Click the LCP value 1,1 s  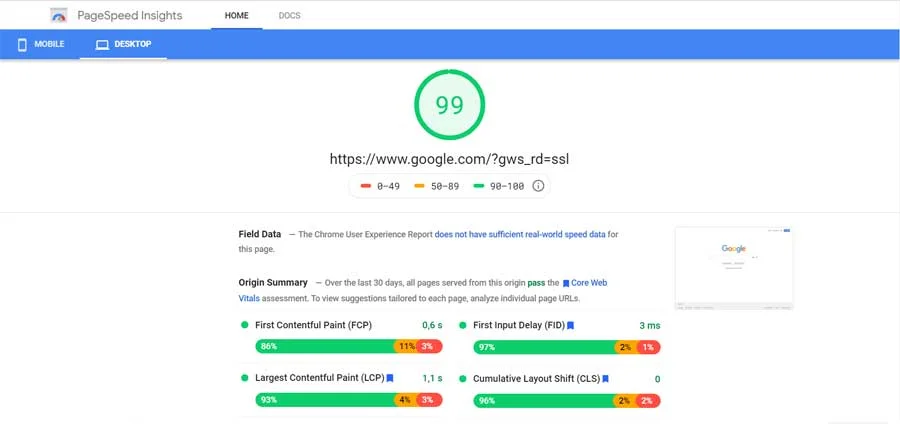pyautogui.click(x=432, y=379)
